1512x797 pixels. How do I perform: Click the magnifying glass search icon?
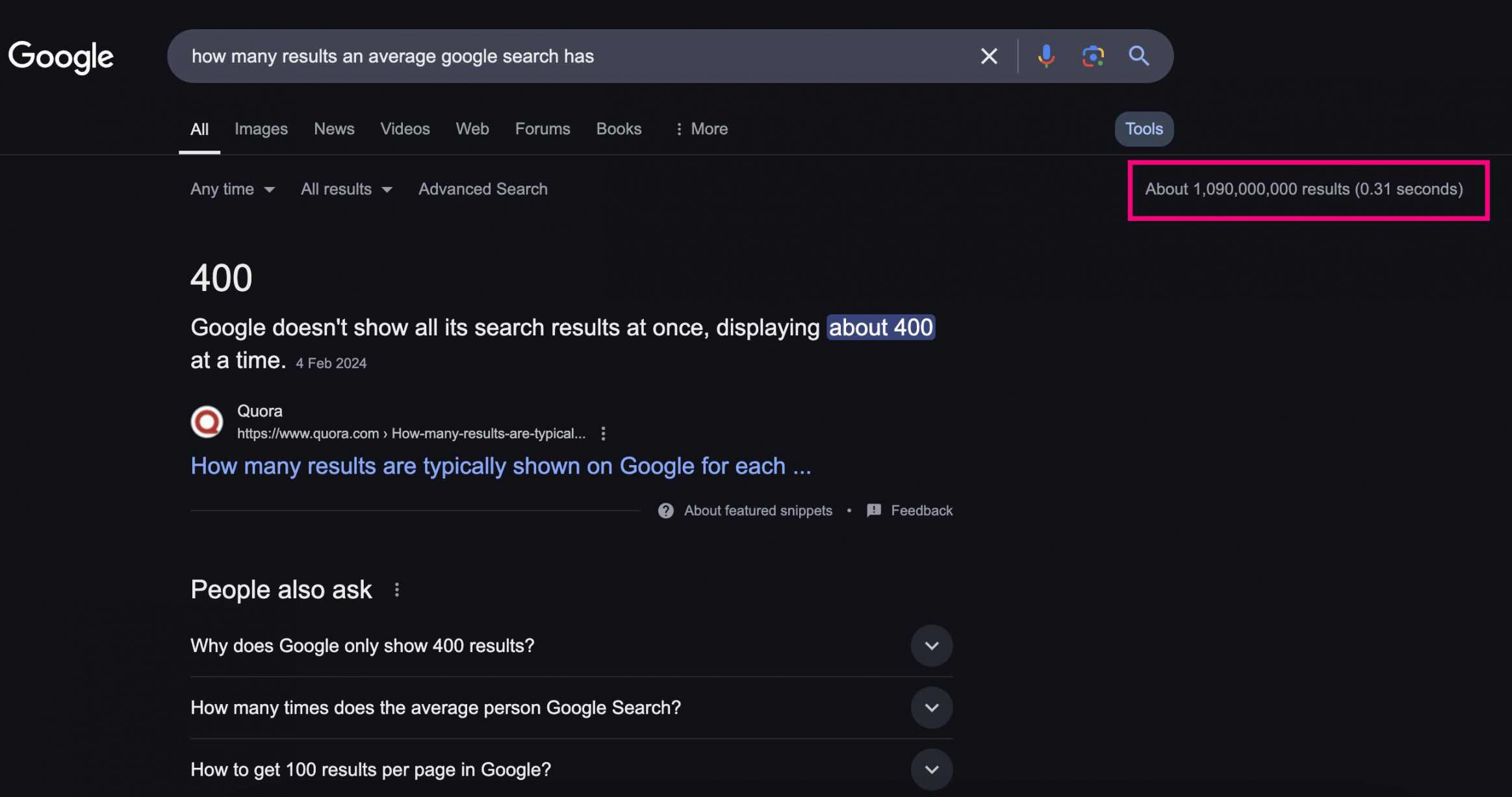(x=1138, y=56)
